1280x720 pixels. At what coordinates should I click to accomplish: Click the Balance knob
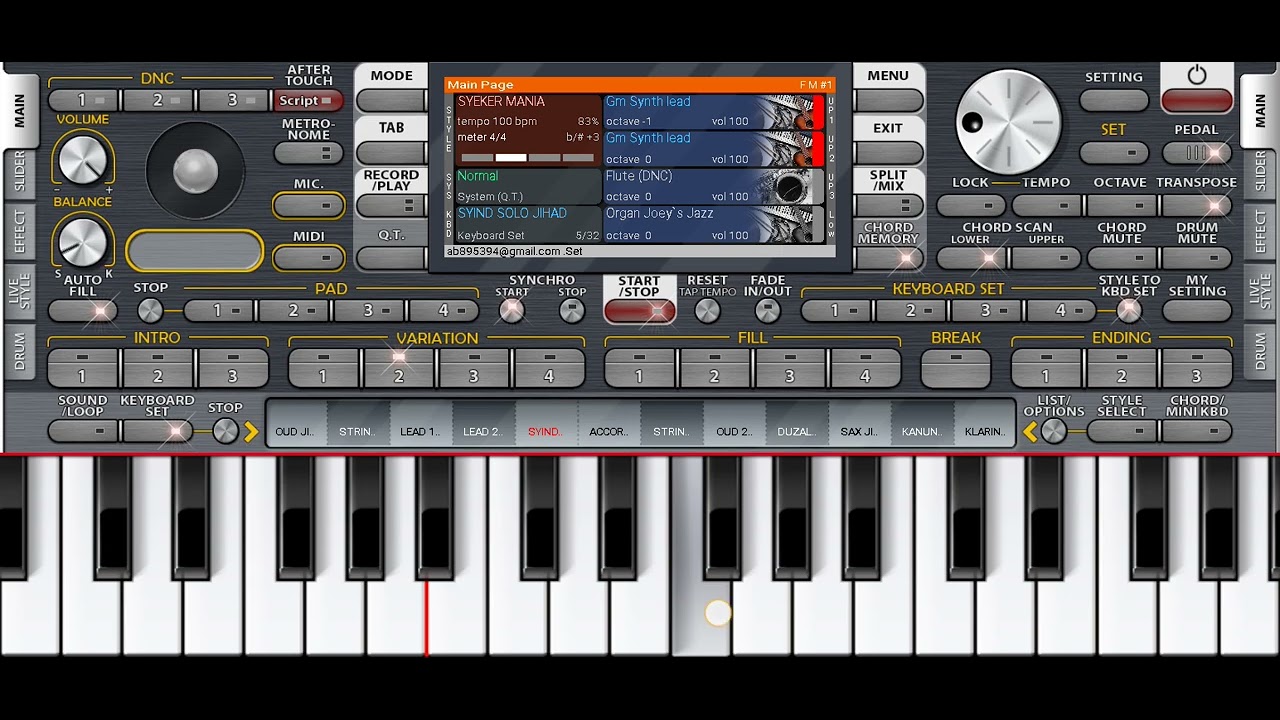click(83, 241)
